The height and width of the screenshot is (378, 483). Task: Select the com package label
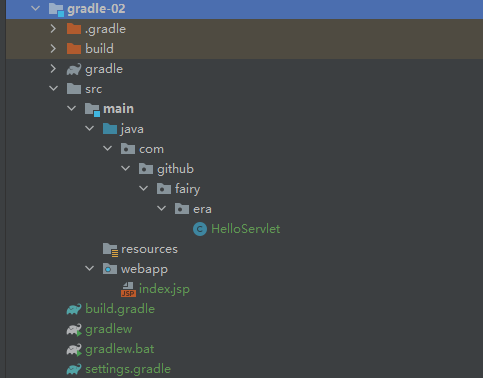click(x=151, y=149)
